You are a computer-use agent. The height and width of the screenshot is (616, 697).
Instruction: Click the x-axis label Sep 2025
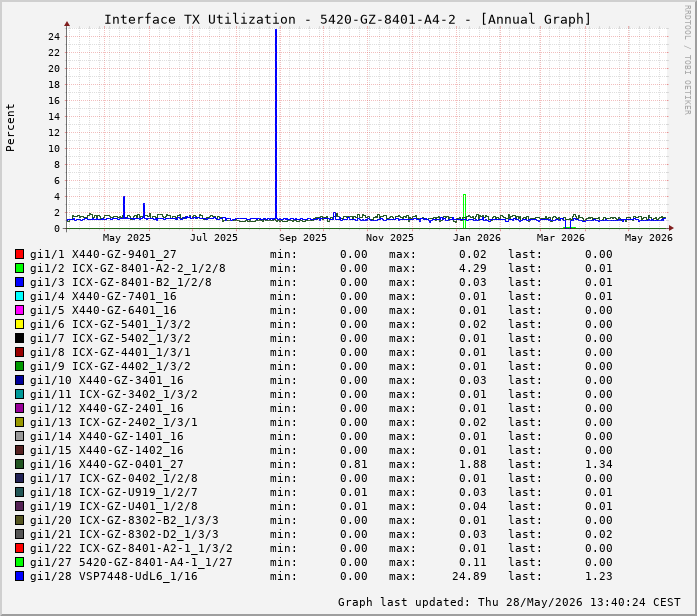(303, 238)
